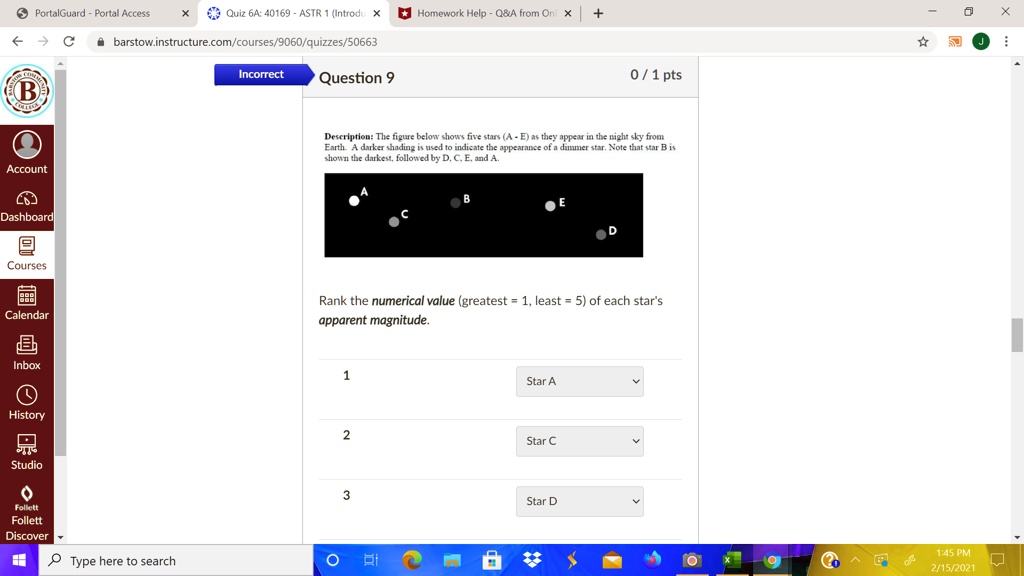Click the Incorrect label on Question 9
The image size is (1024, 576).
pos(261,74)
